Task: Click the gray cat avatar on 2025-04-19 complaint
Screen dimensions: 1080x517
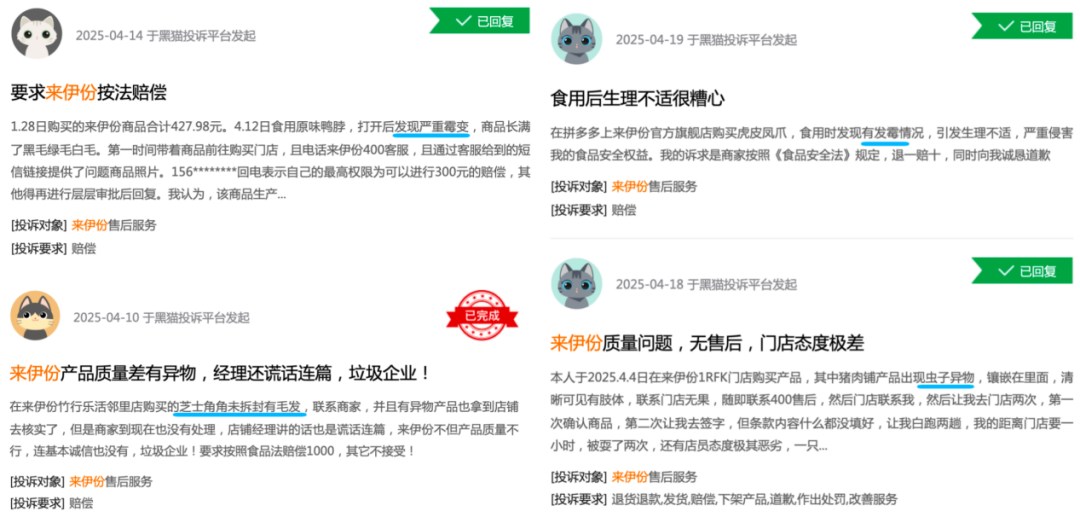Action: (x=577, y=39)
